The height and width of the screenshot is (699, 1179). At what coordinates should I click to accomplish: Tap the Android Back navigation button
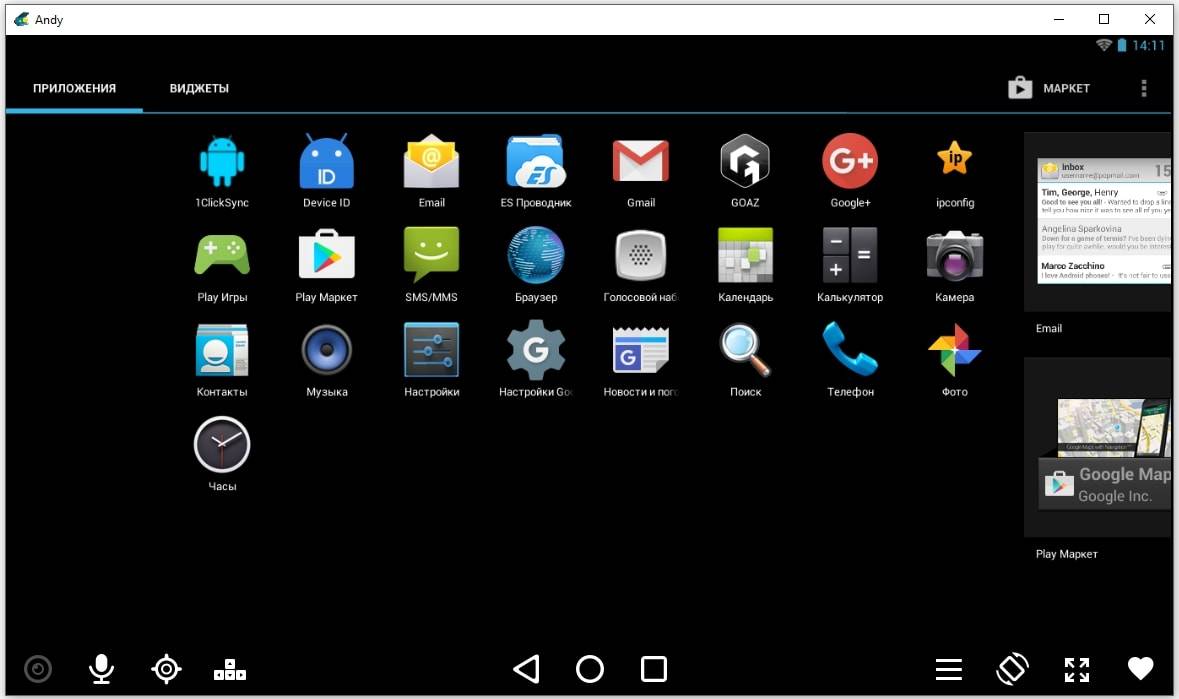[526, 669]
